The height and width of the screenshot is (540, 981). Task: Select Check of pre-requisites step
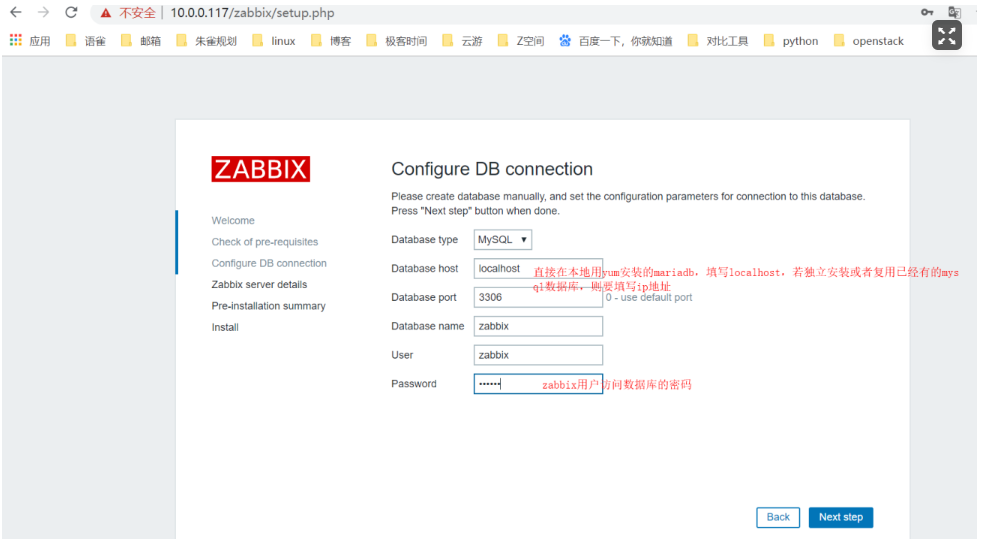pyautogui.click(x=265, y=242)
